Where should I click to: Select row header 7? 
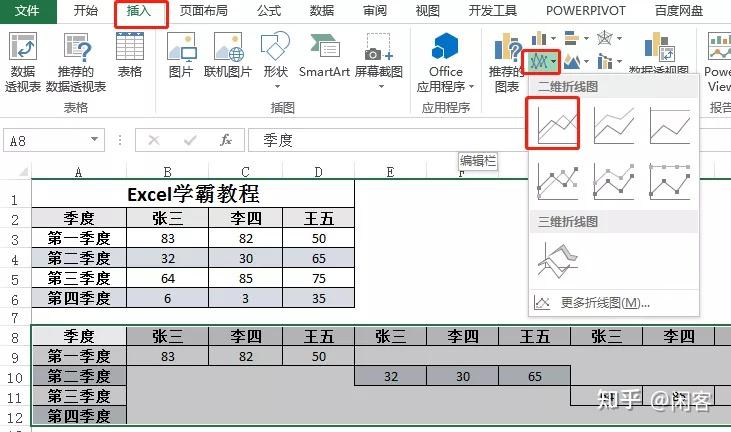click(15, 318)
